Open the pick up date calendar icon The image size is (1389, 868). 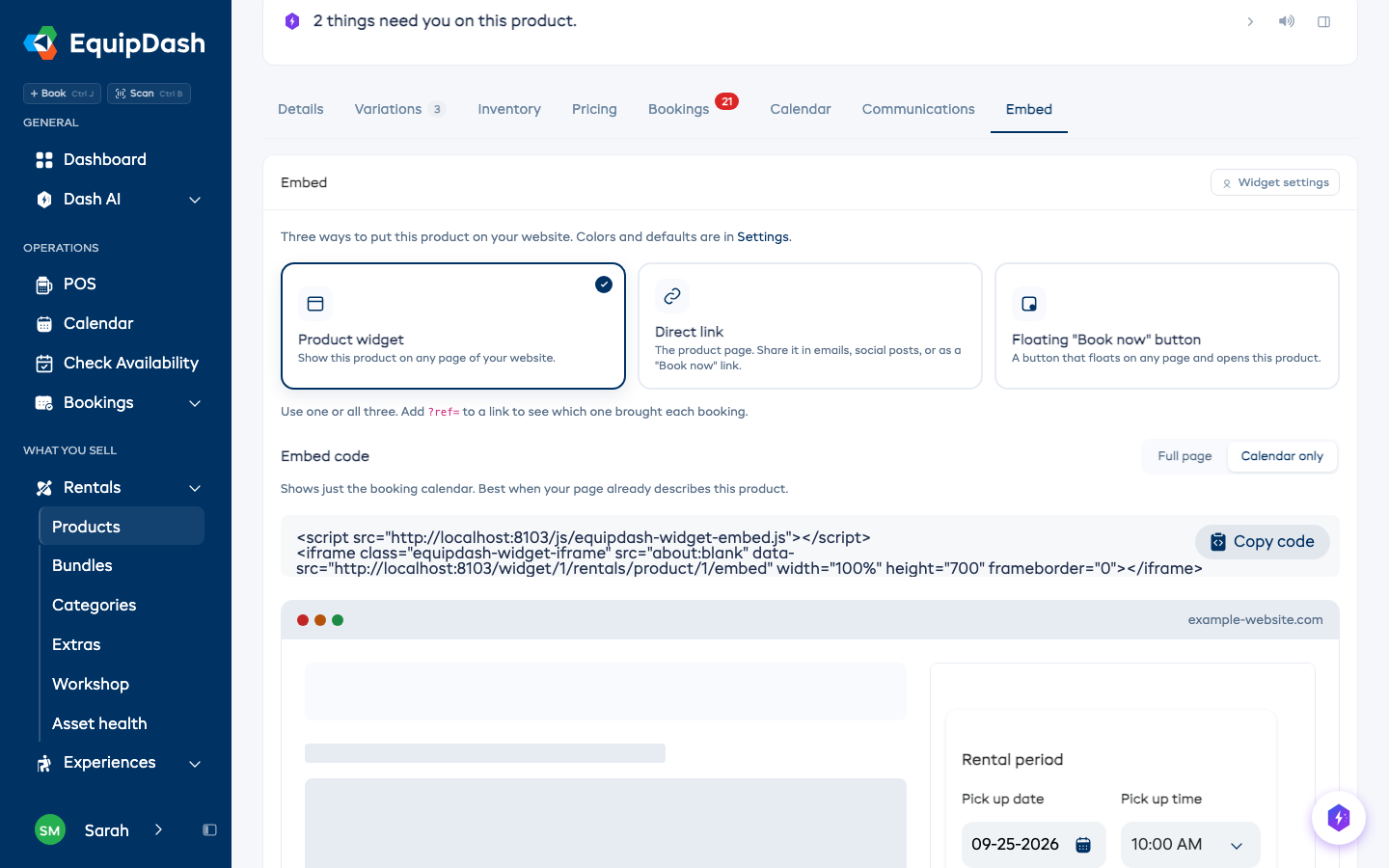(x=1083, y=845)
